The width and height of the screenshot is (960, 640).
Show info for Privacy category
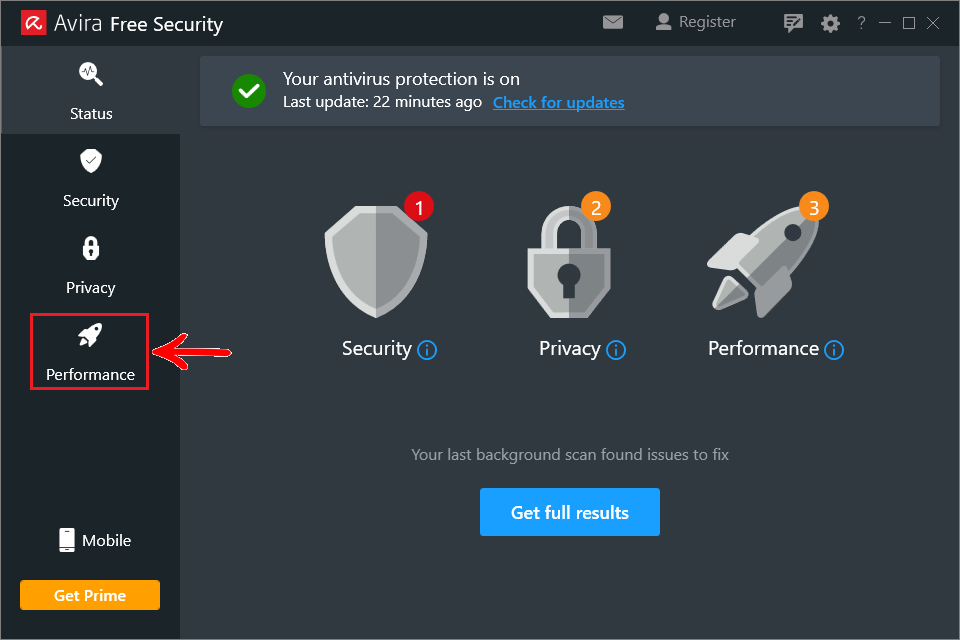coord(615,350)
